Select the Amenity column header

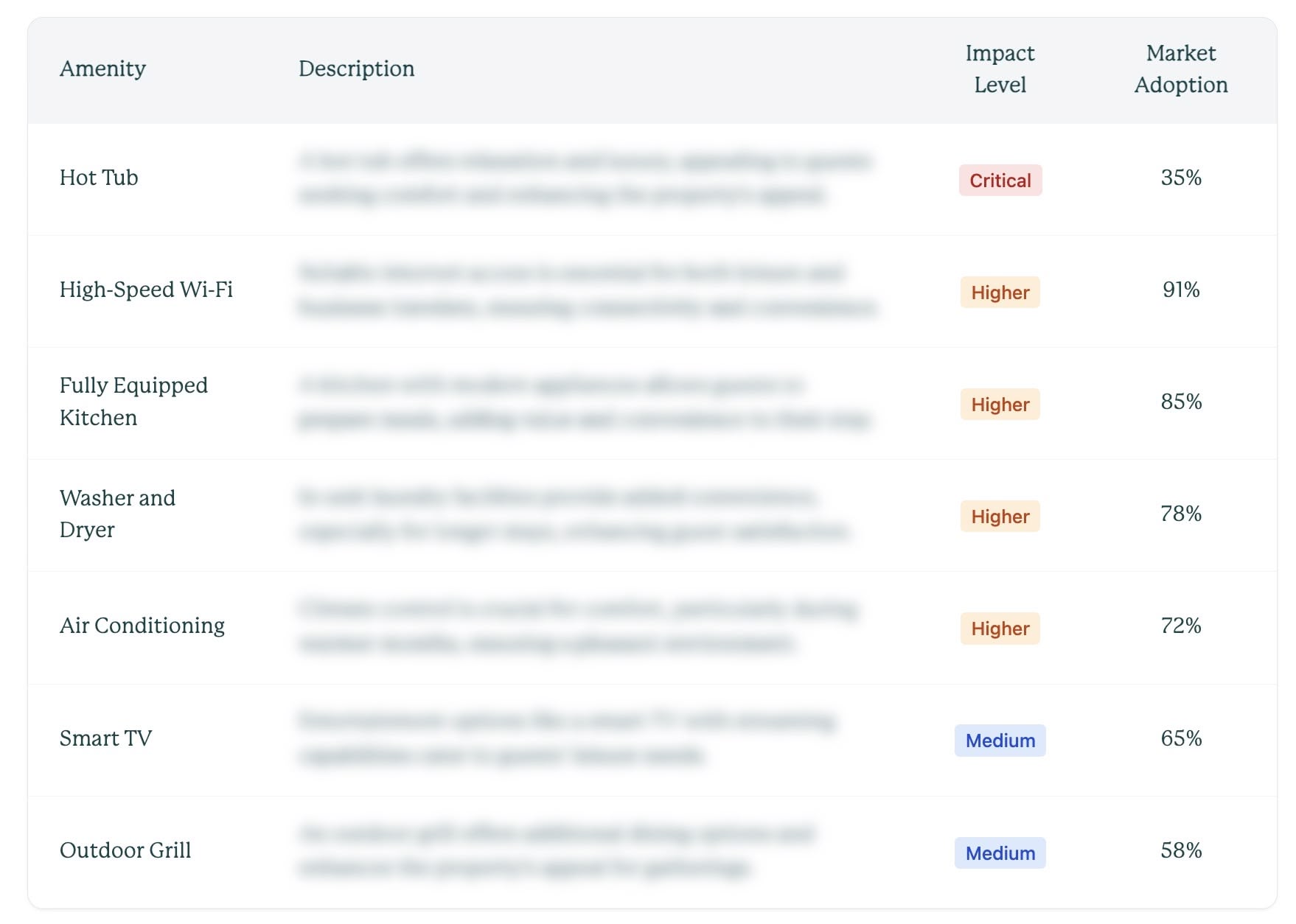pyautogui.click(x=102, y=69)
